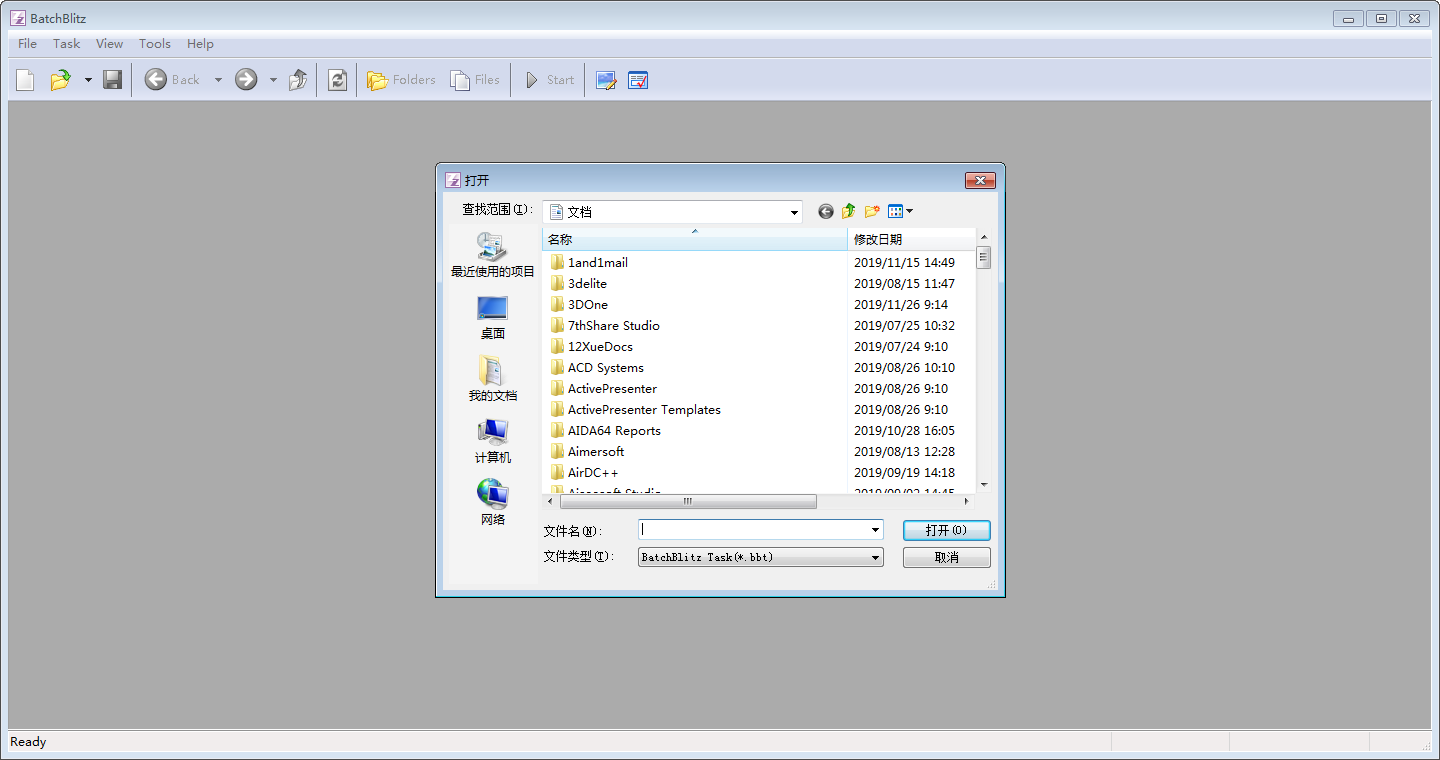
Task: Open the File menu
Action: [27, 44]
